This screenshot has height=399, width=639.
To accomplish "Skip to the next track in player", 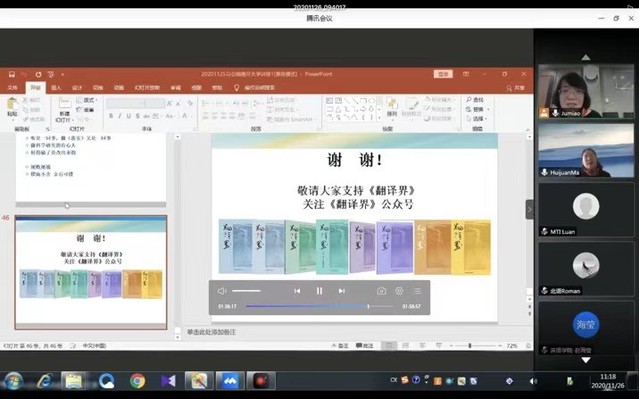I will (342, 291).
